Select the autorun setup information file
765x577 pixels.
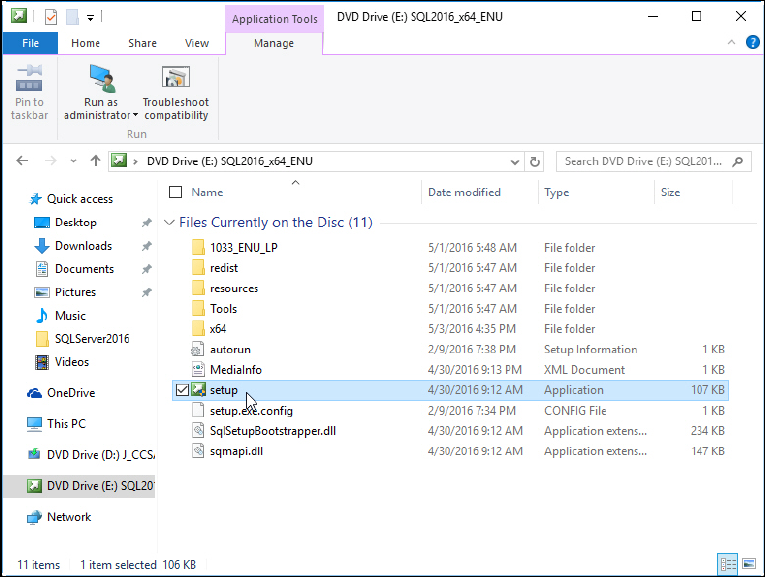tap(230, 349)
